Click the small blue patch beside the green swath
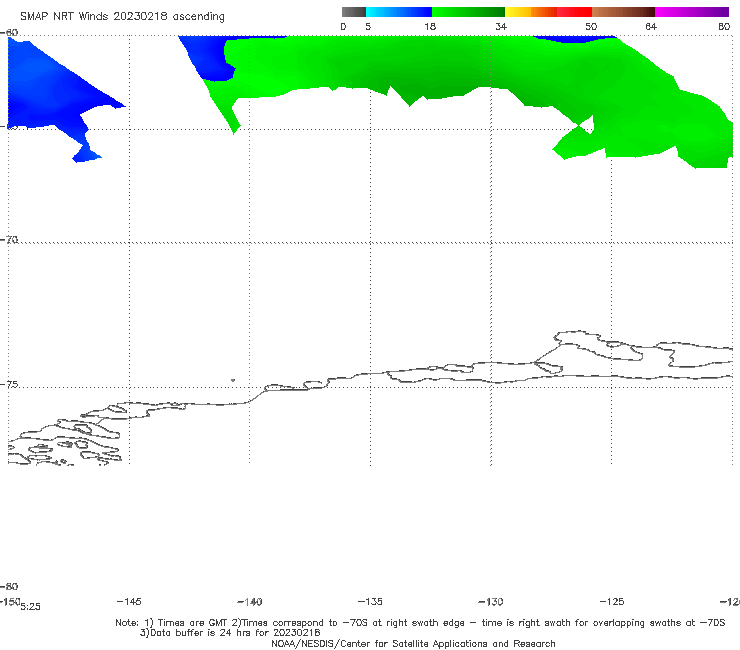This screenshot has width=740, height=650. [x=208, y=57]
